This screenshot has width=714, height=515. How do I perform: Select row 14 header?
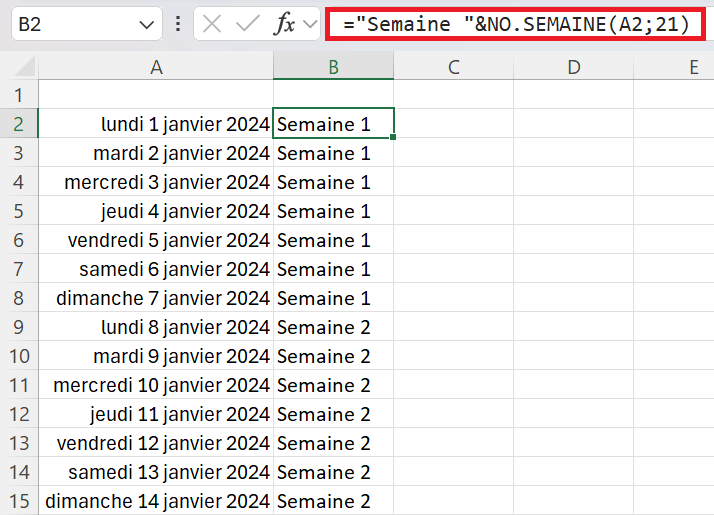[19, 472]
